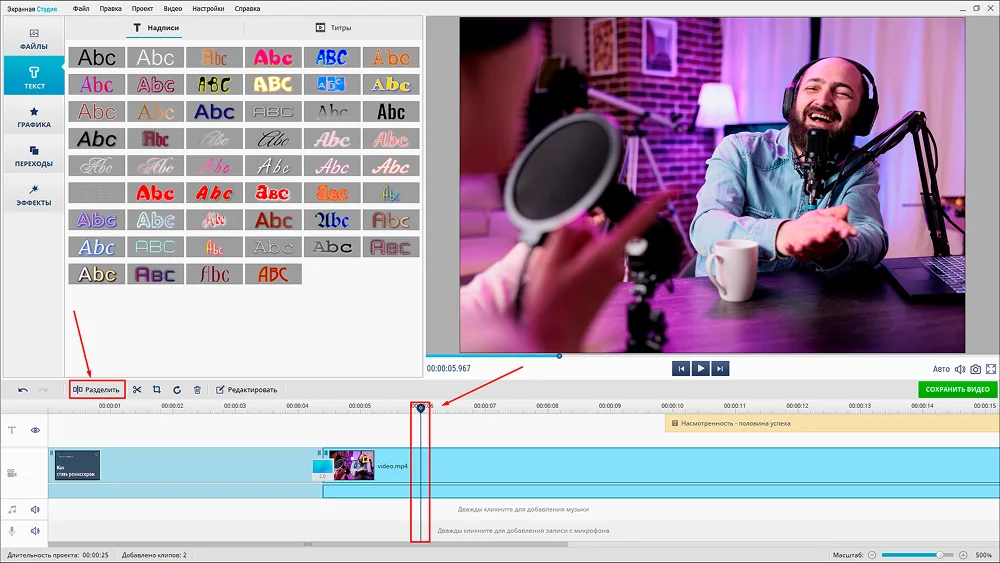Open the Эффекты sidebar section
The height and width of the screenshot is (563, 1000).
[x=34, y=194]
